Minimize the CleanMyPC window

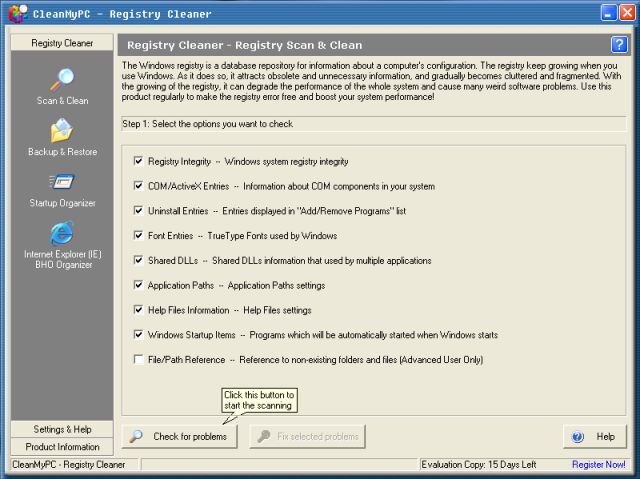608,13
